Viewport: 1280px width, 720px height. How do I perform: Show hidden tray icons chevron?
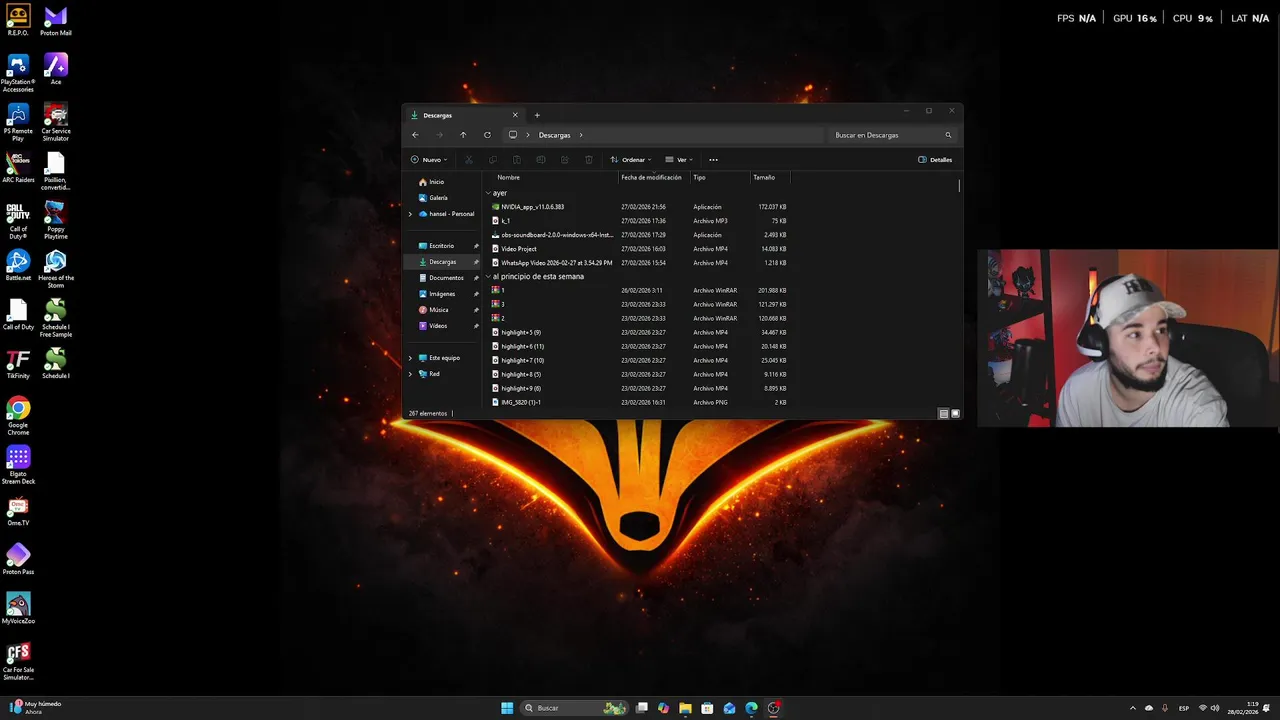click(1132, 708)
